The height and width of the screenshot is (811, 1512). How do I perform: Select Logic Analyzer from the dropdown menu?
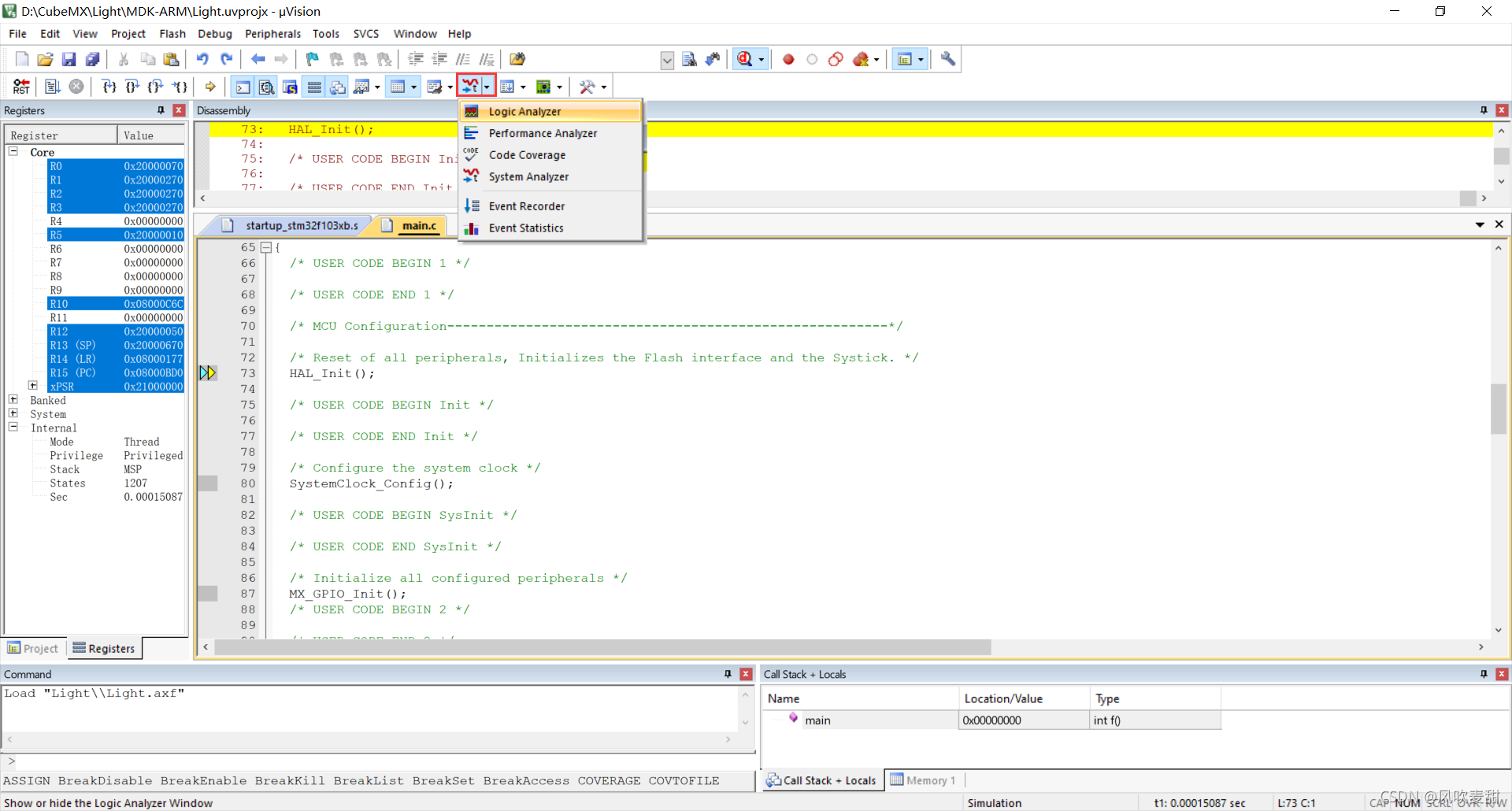(x=550, y=112)
